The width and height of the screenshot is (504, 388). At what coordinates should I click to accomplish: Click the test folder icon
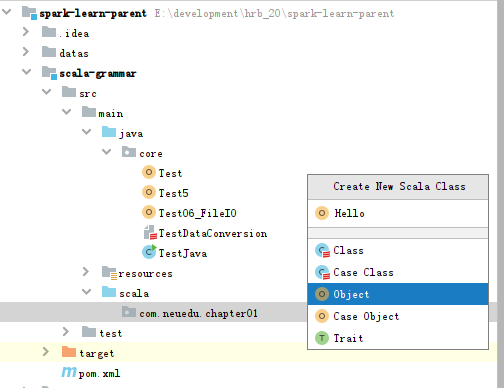[x=89, y=332]
